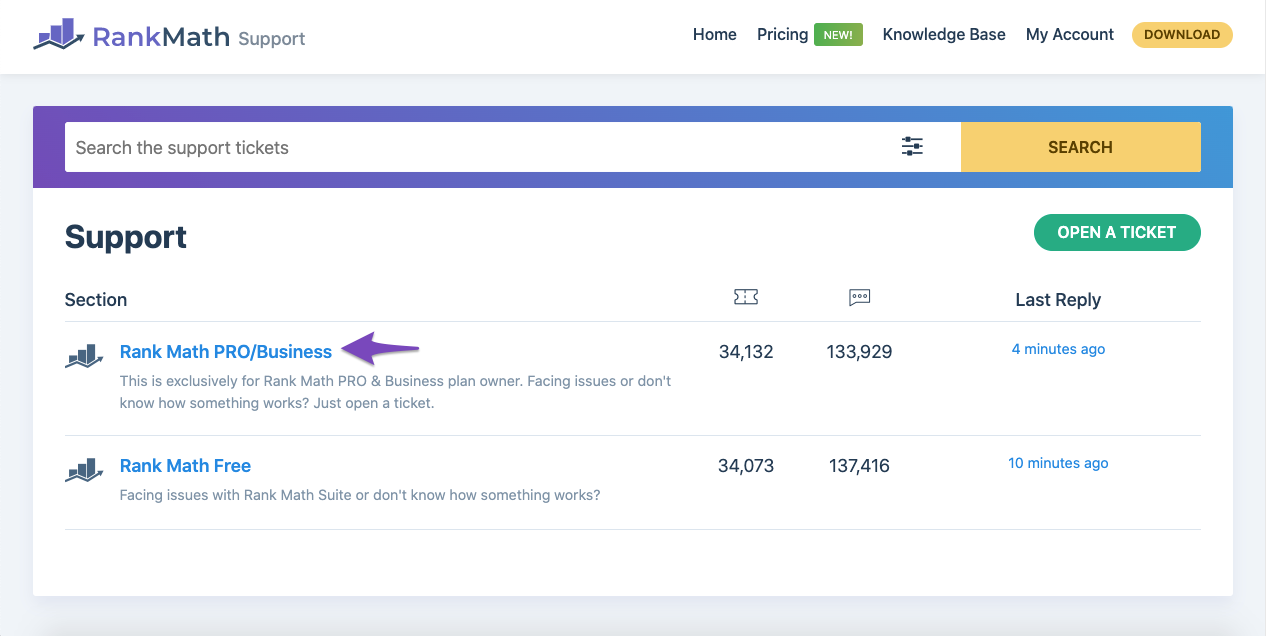Viewport: 1266px width, 636px height.
Task: Click the yellow DOWNLOAD button
Action: [x=1182, y=35]
